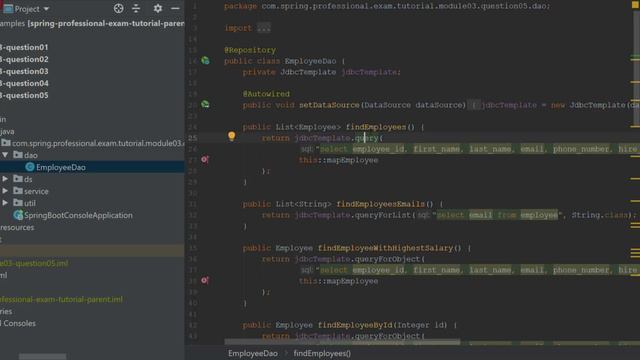The height and width of the screenshot is (360, 640).
Task: Click the inspection status indicator above the error stripe
Action: [635, 5]
